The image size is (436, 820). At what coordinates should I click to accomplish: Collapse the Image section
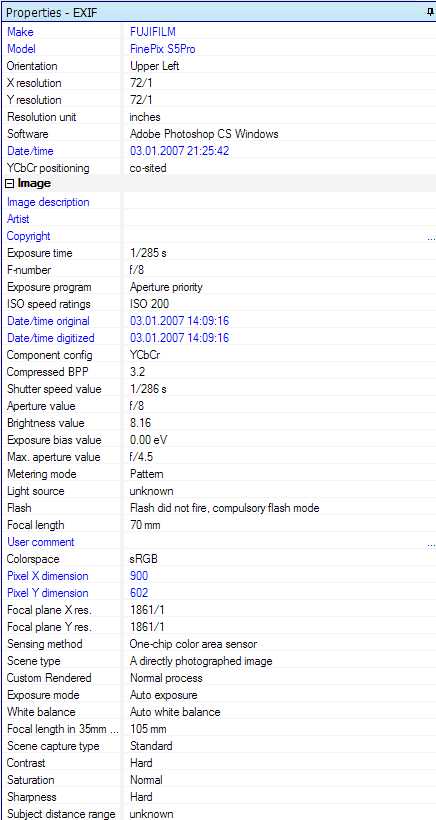(x=9, y=184)
